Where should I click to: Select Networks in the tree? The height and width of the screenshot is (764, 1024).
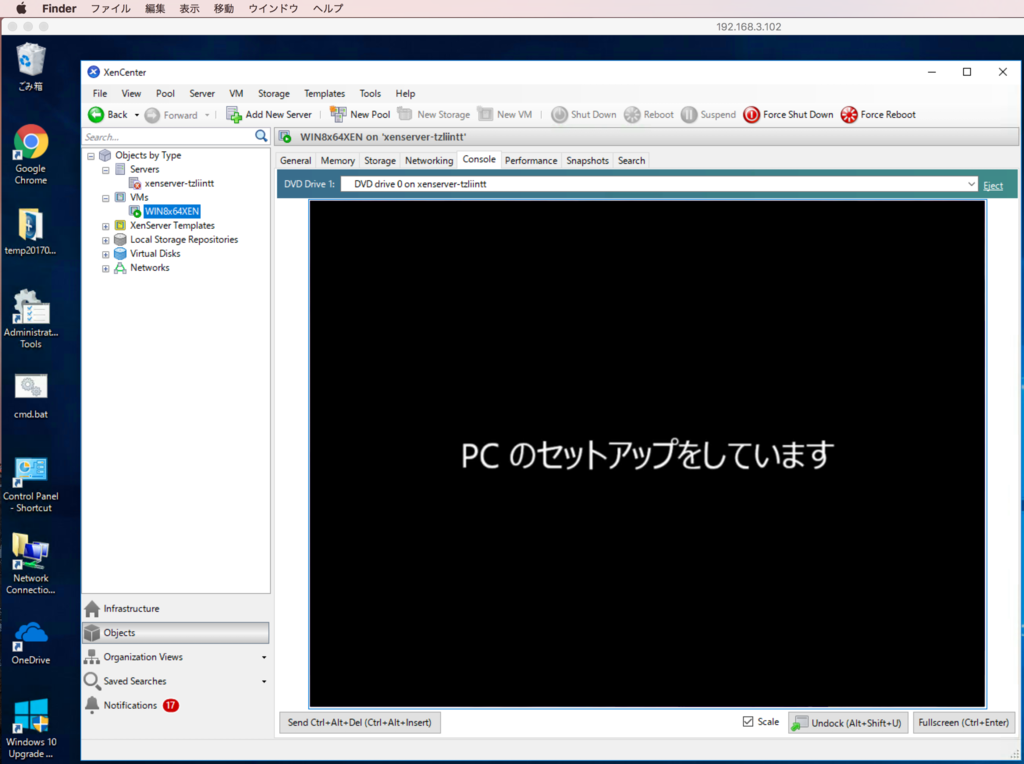click(x=150, y=268)
